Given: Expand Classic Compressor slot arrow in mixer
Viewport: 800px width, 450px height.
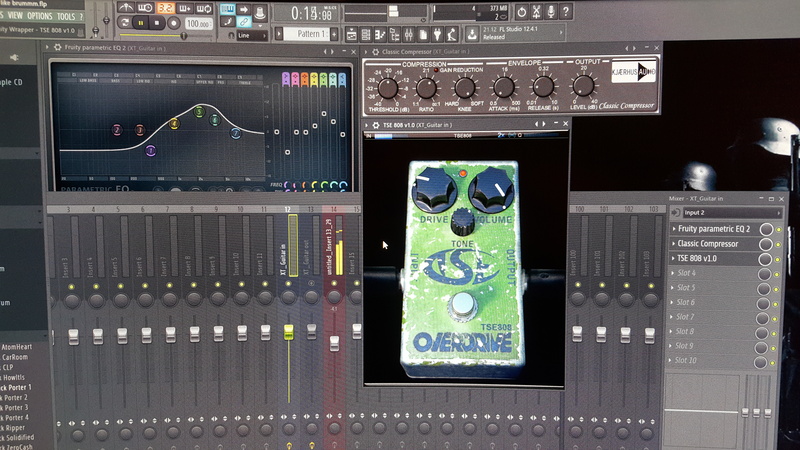Looking at the screenshot, I should 673,244.
